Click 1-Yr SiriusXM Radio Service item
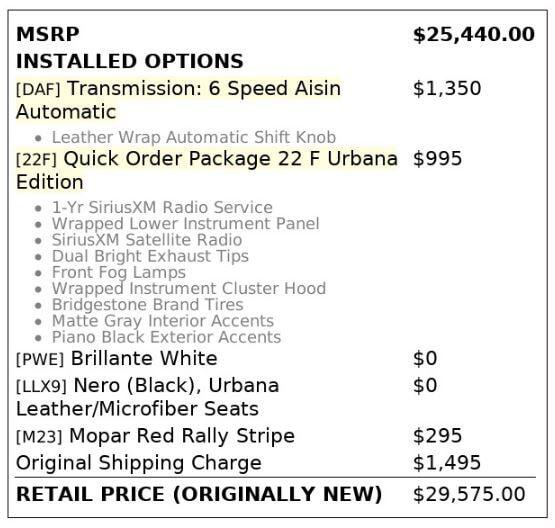 162,207
